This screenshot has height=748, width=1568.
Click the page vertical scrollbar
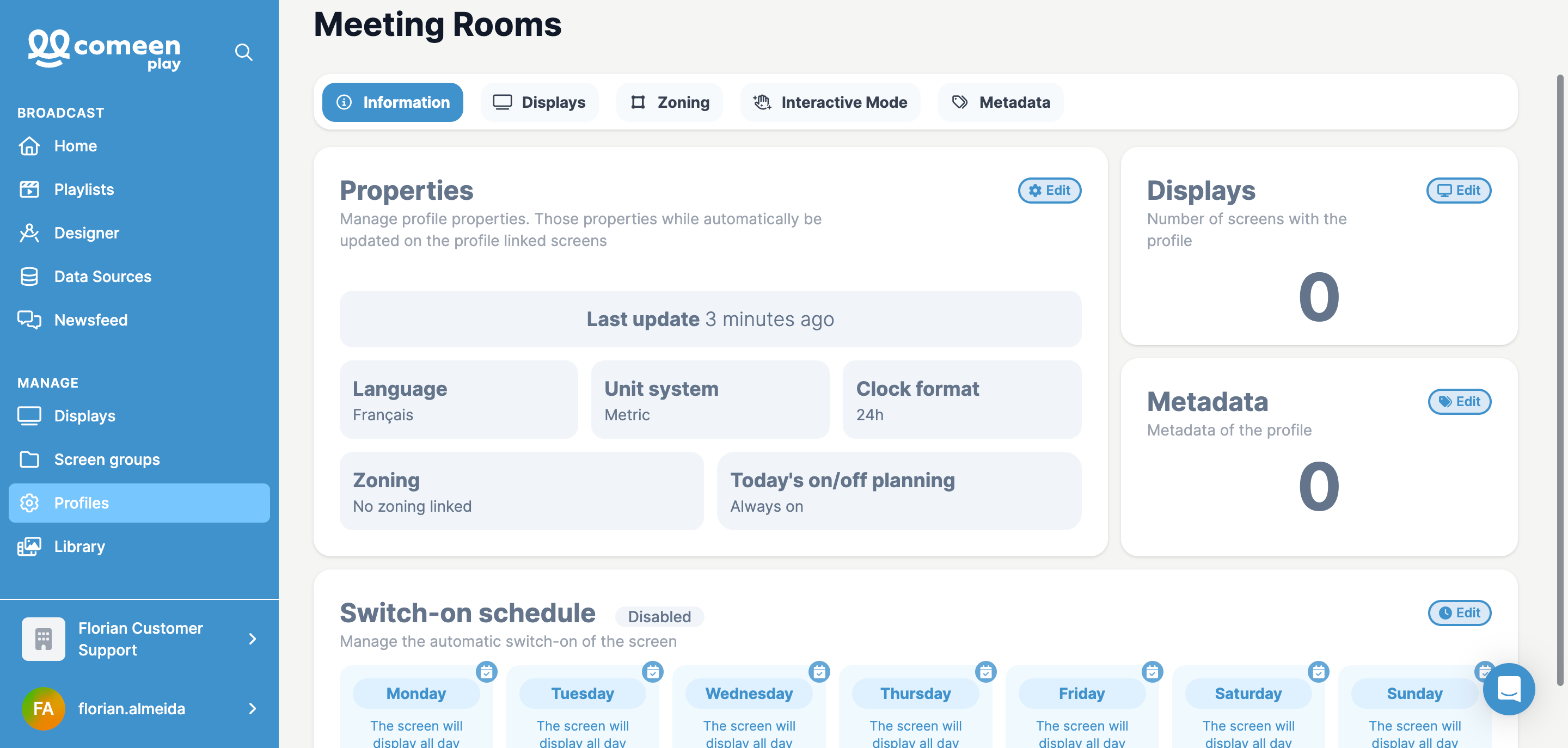pyautogui.click(x=1560, y=381)
